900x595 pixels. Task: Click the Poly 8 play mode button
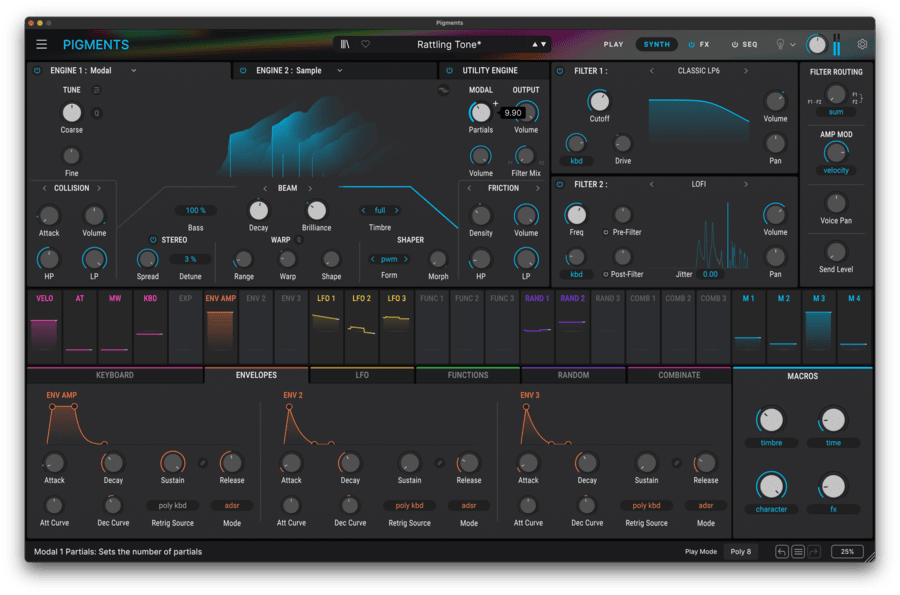[x=741, y=551]
